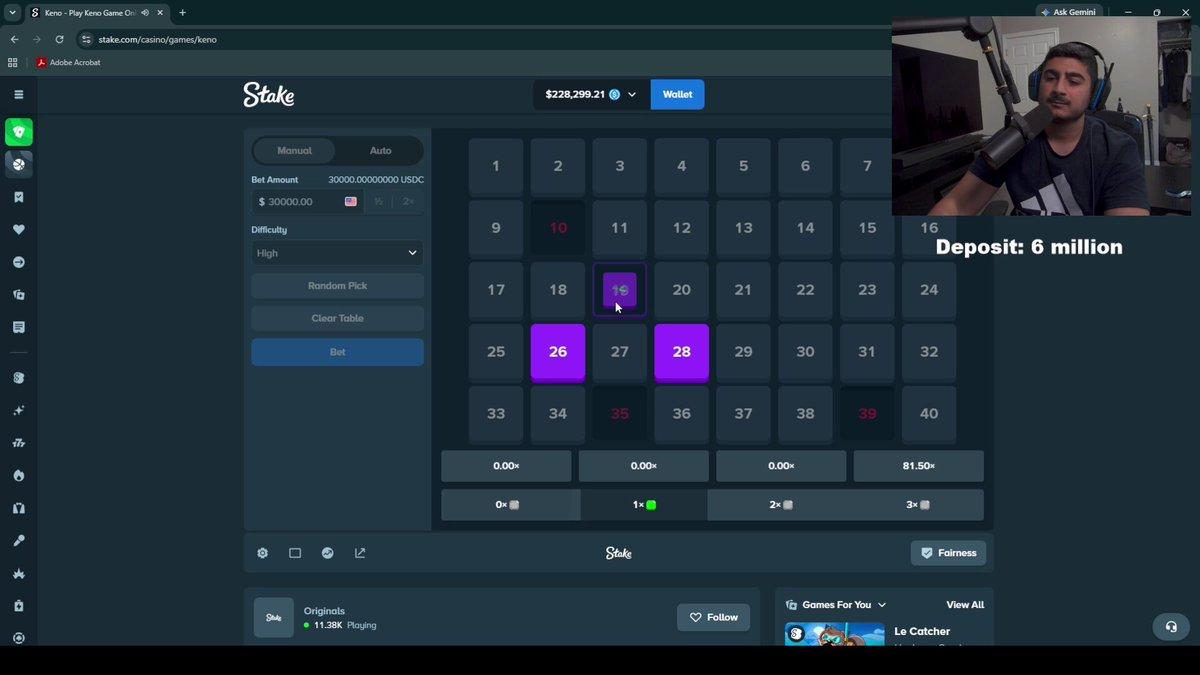The width and height of the screenshot is (1200, 675).
Task: Click the Clear Table button
Action: point(337,318)
